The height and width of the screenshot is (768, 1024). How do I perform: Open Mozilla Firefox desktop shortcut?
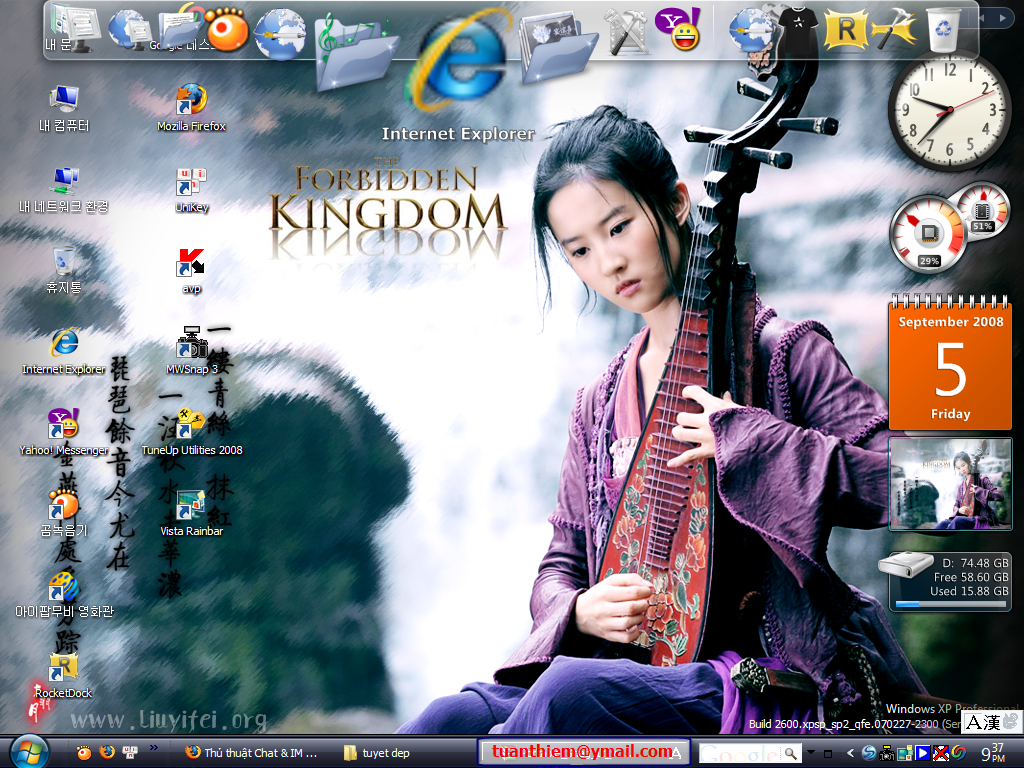coord(191,108)
